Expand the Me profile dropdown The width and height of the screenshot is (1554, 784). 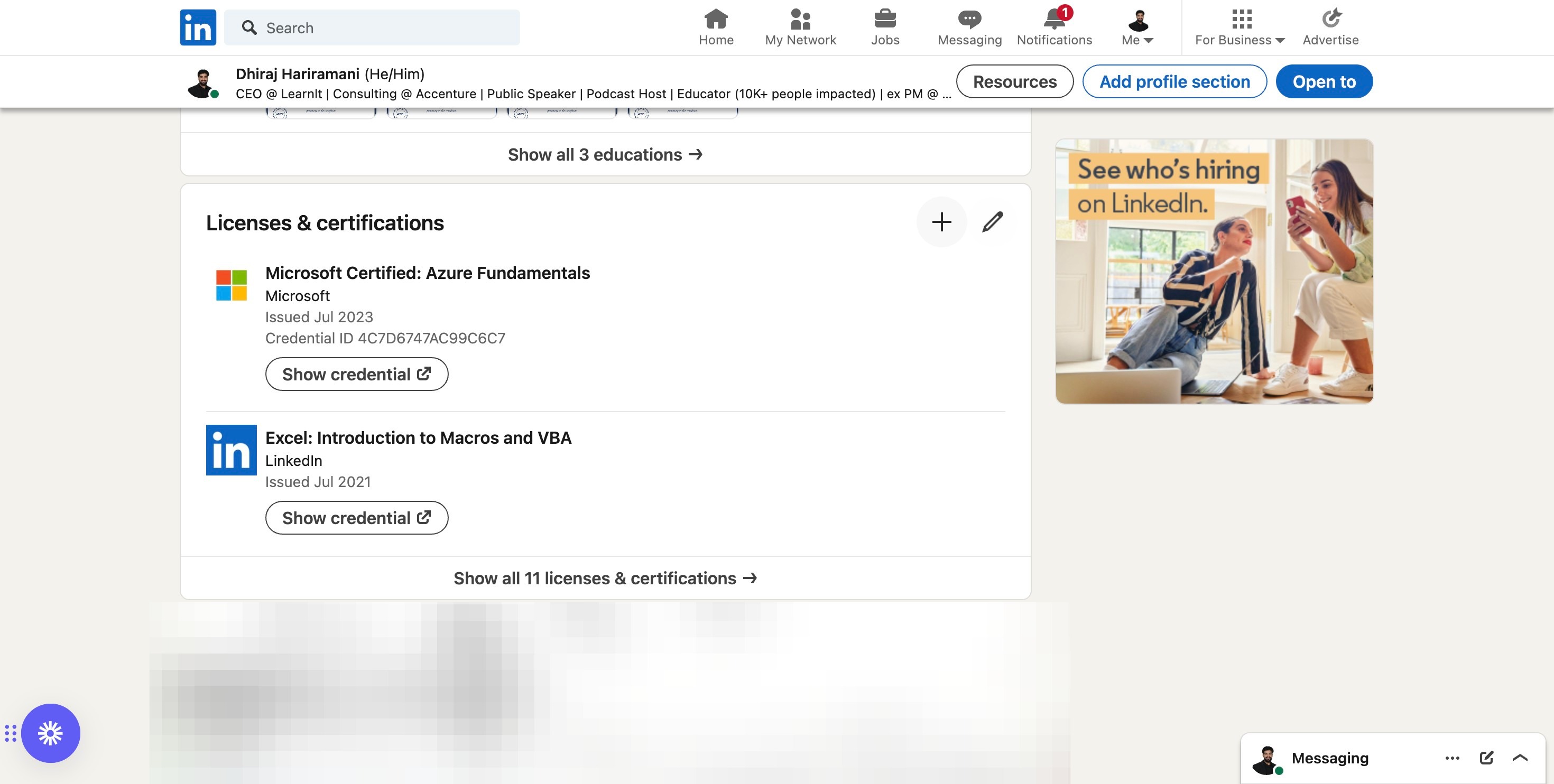tap(1137, 27)
